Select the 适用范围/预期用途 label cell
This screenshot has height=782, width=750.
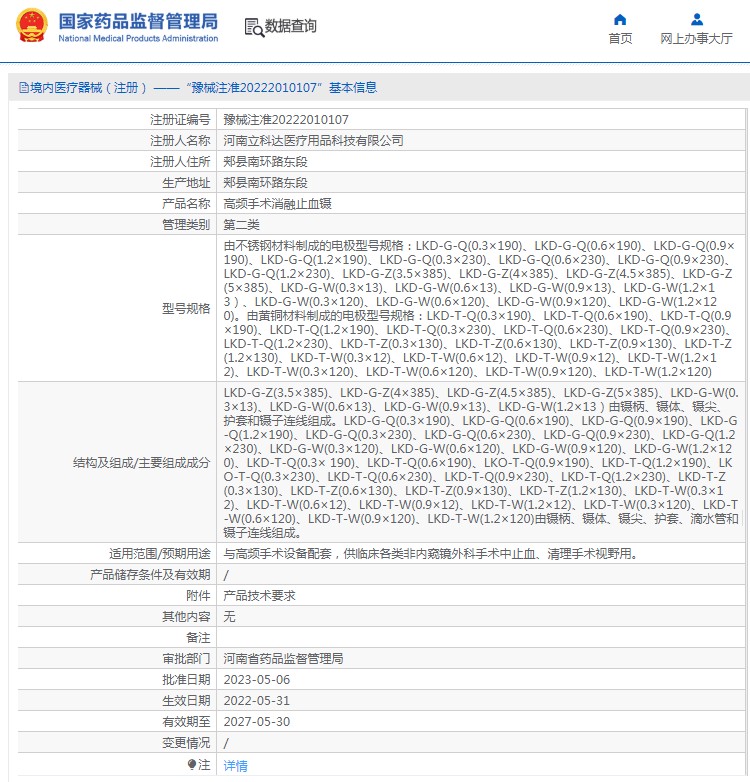tap(117, 554)
